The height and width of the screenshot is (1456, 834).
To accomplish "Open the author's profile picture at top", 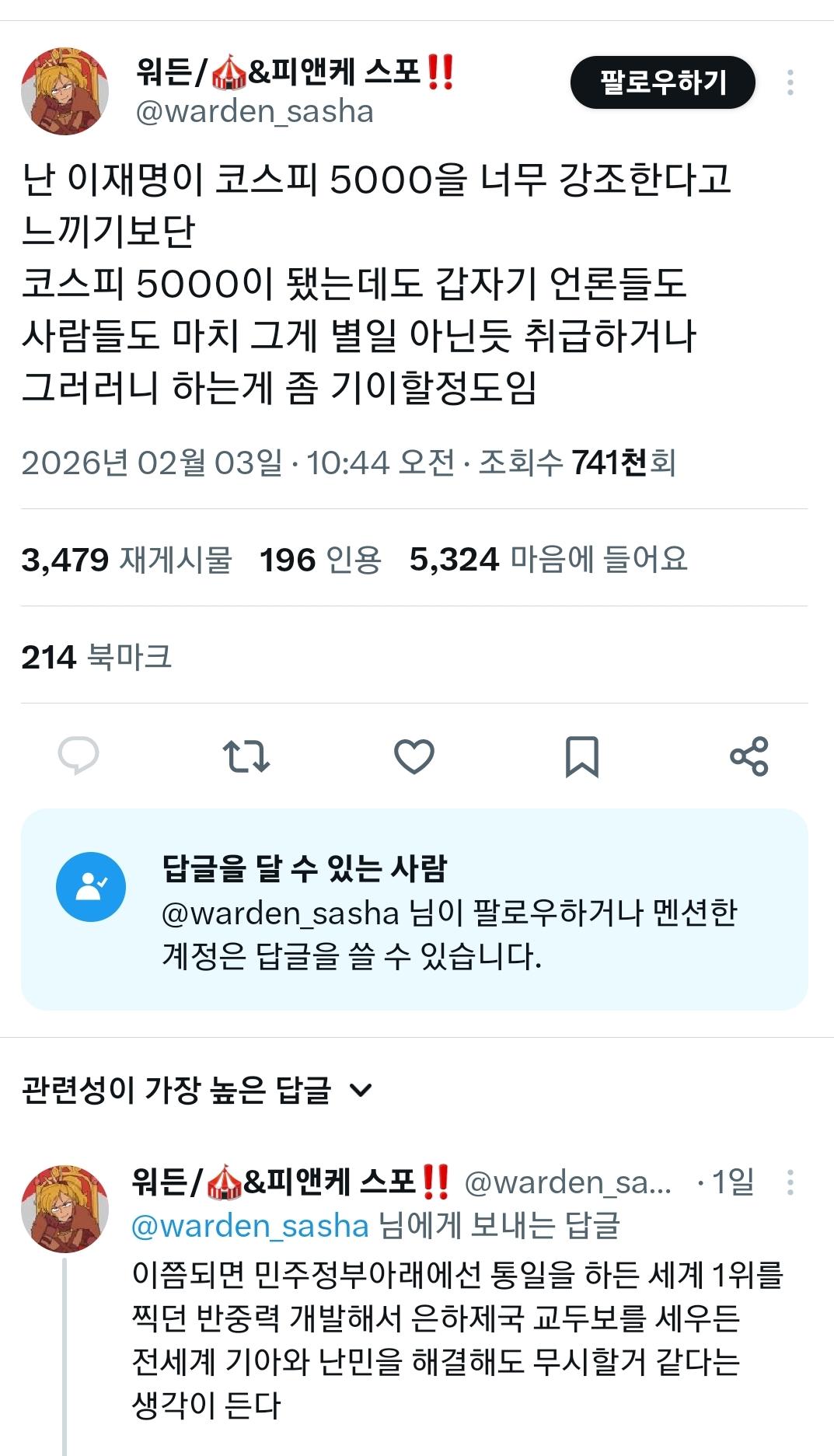I will (x=65, y=91).
